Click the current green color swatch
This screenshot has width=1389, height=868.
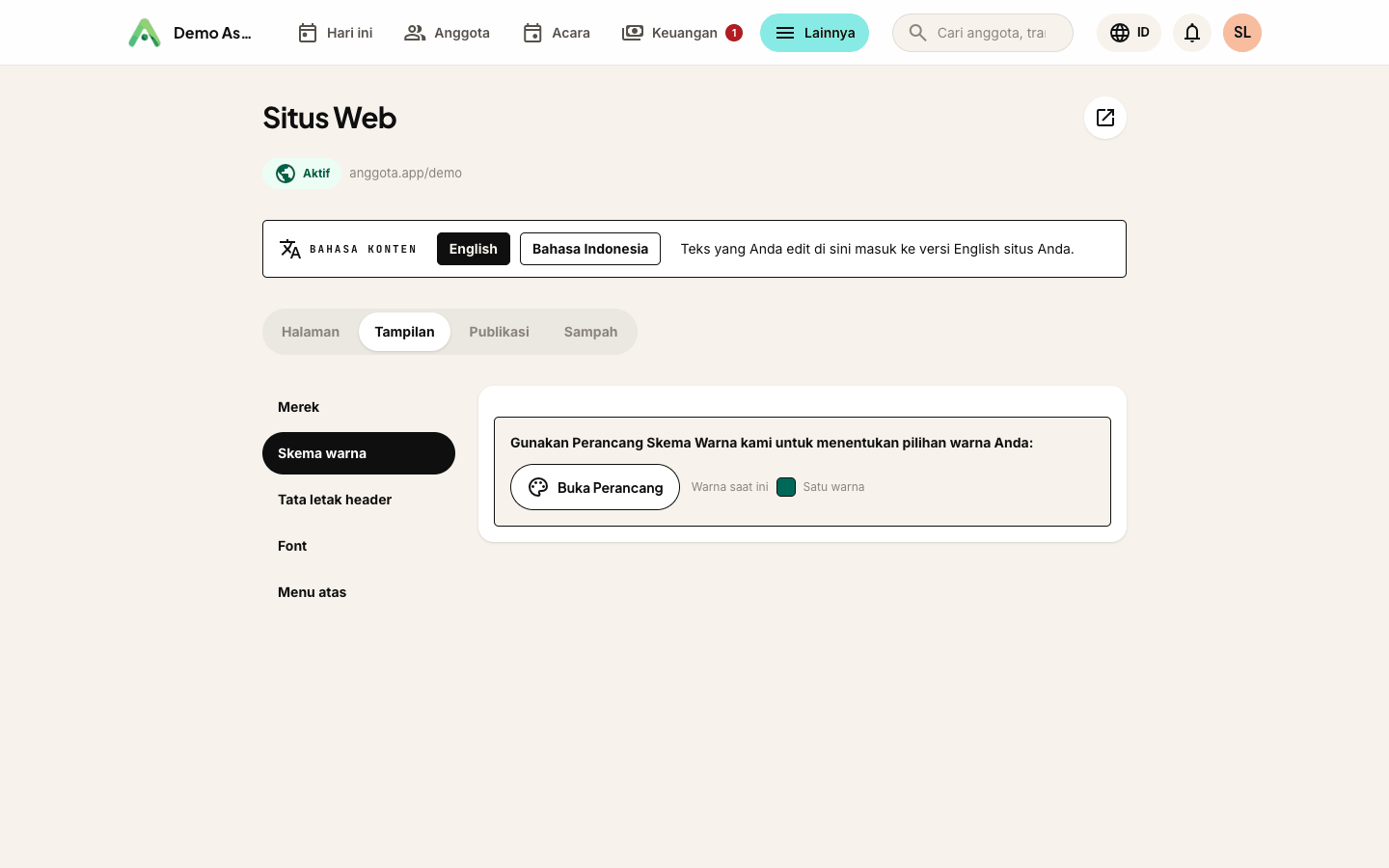pos(786,487)
